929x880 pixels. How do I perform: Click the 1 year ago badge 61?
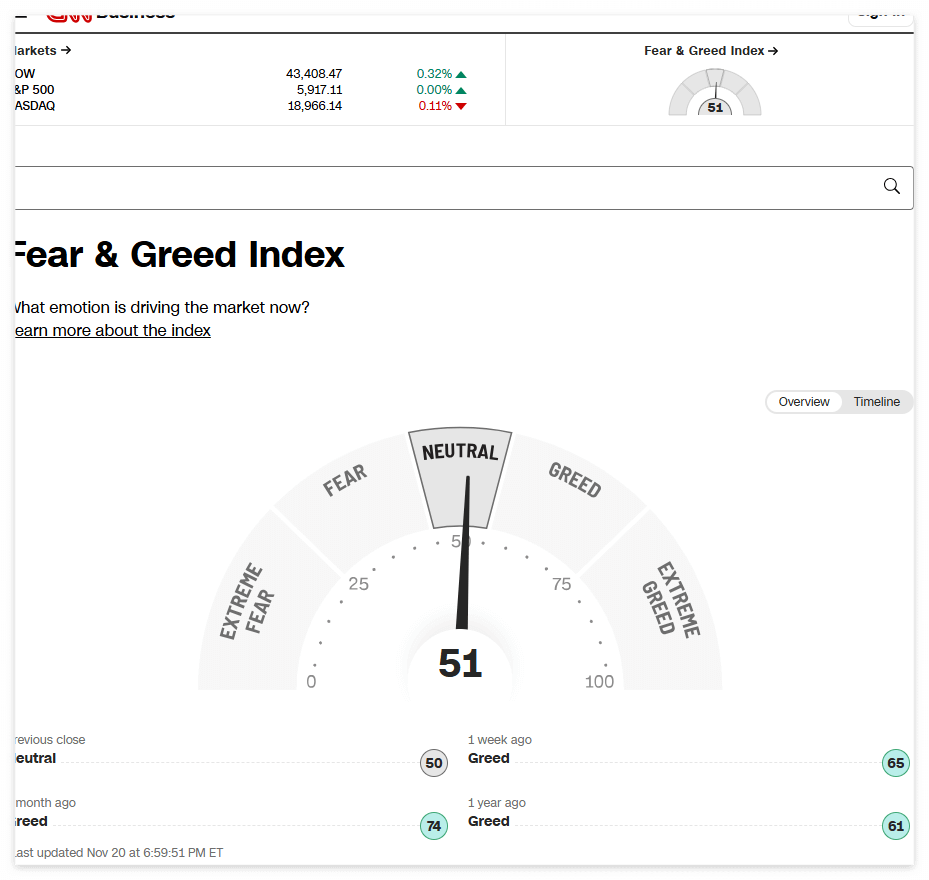coord(895,825)
